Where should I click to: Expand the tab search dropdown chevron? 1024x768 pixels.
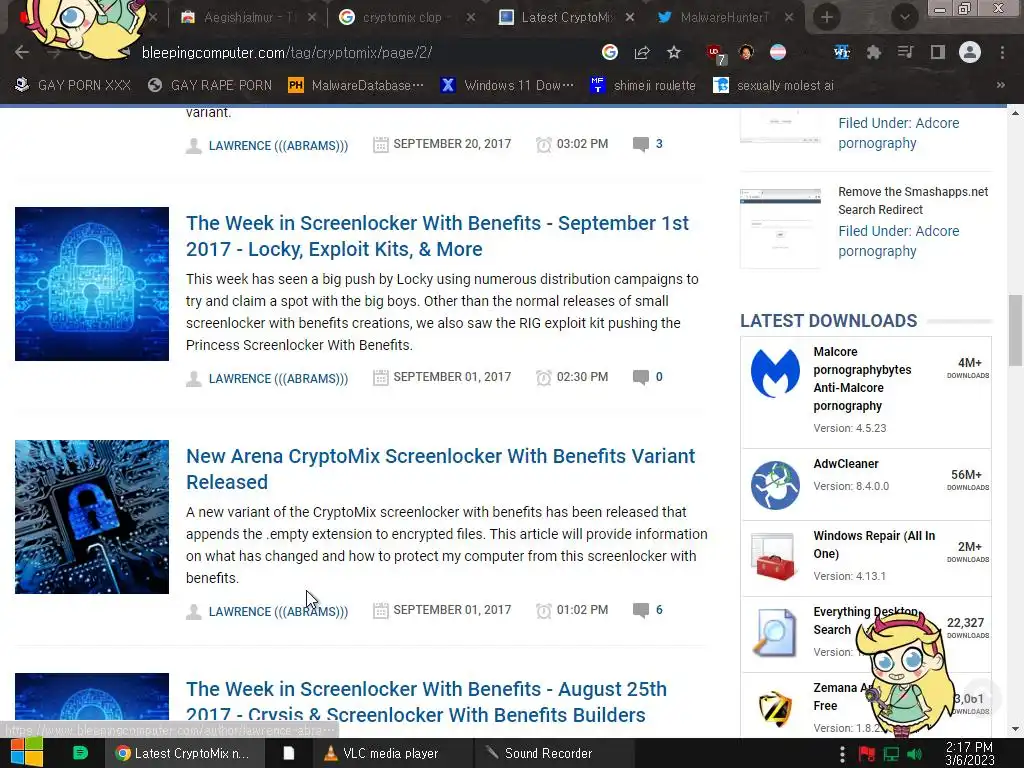click(x=904, y=18)
